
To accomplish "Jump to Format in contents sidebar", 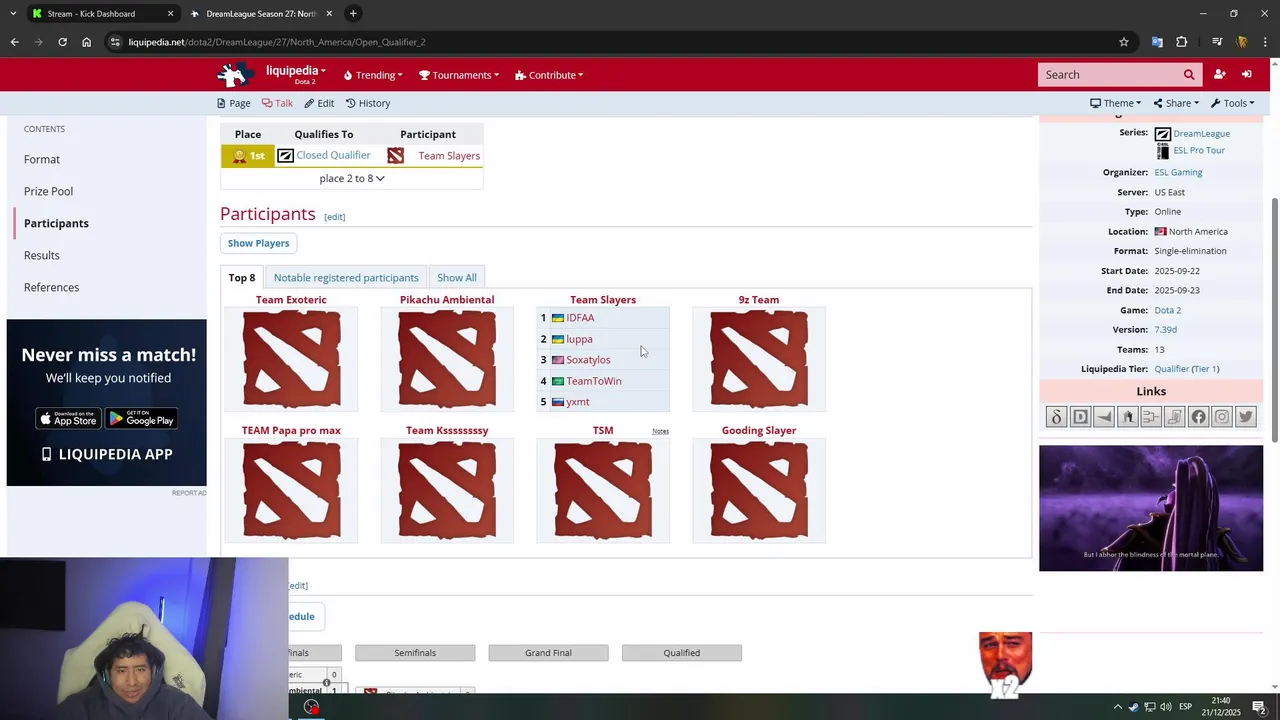I will point(42,159).
